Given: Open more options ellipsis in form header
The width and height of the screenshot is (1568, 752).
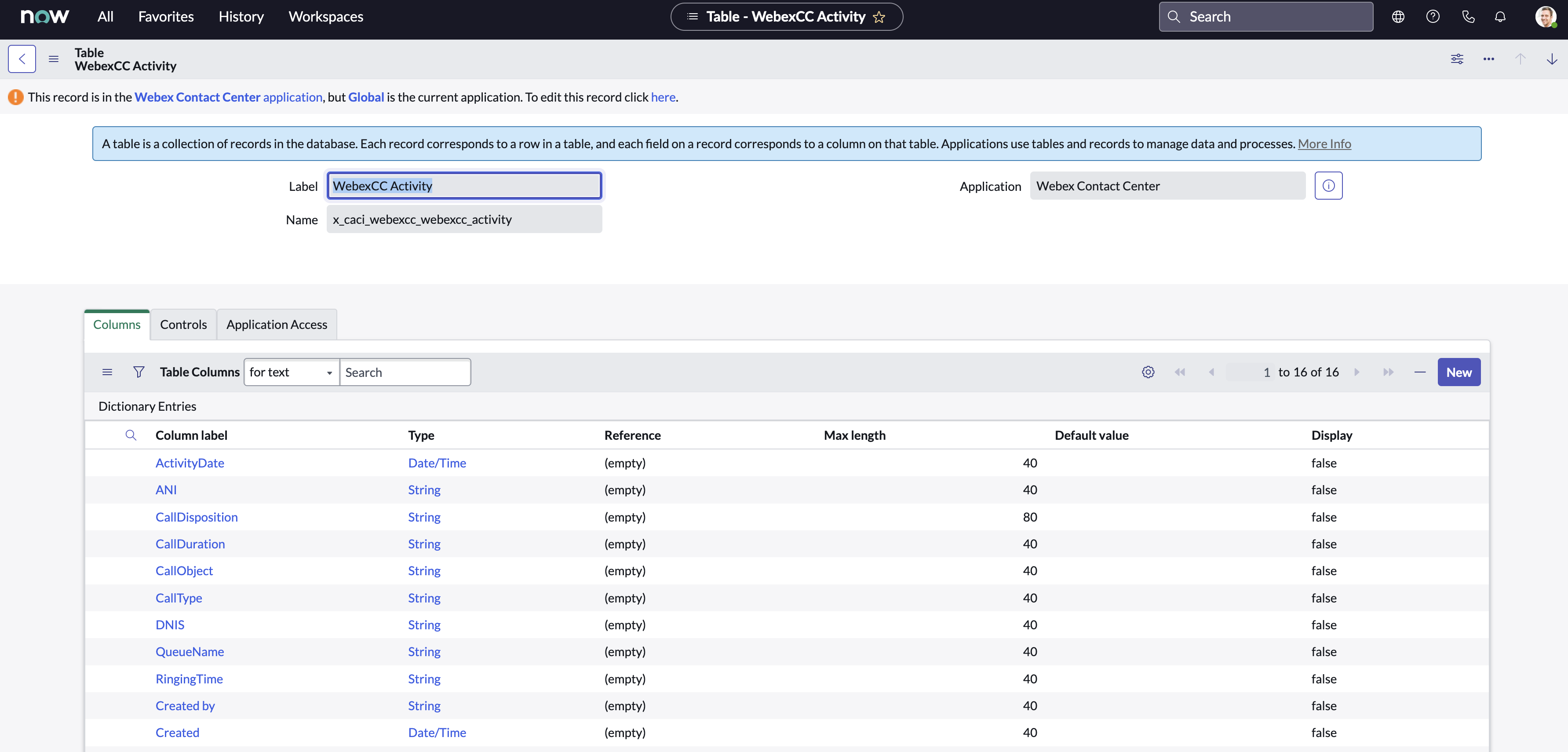Looking at the screenshot, I should coord(1489,59).
